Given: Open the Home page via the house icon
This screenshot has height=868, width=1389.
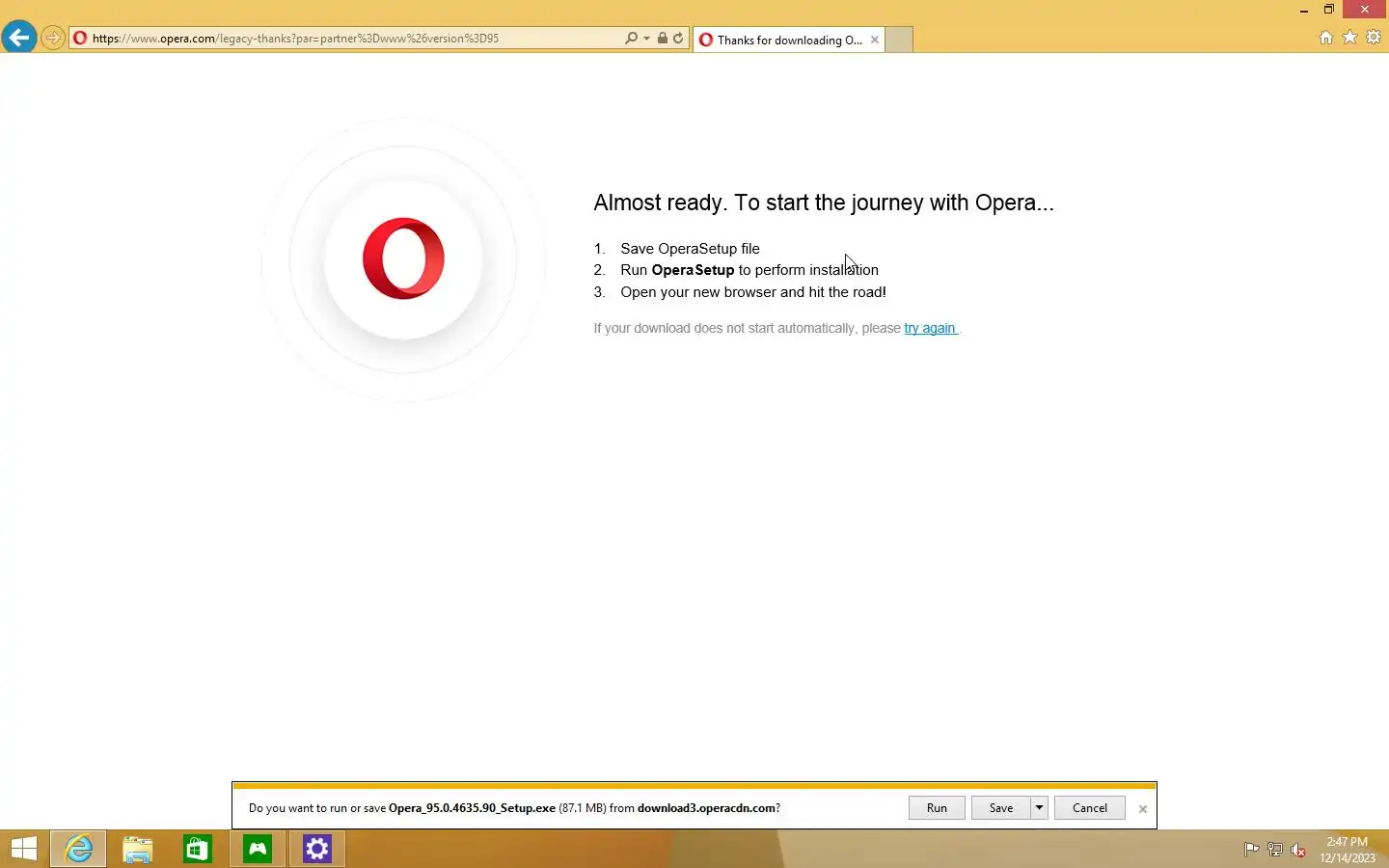Looking at the screenshot, I should click(x=1326, y=38).
